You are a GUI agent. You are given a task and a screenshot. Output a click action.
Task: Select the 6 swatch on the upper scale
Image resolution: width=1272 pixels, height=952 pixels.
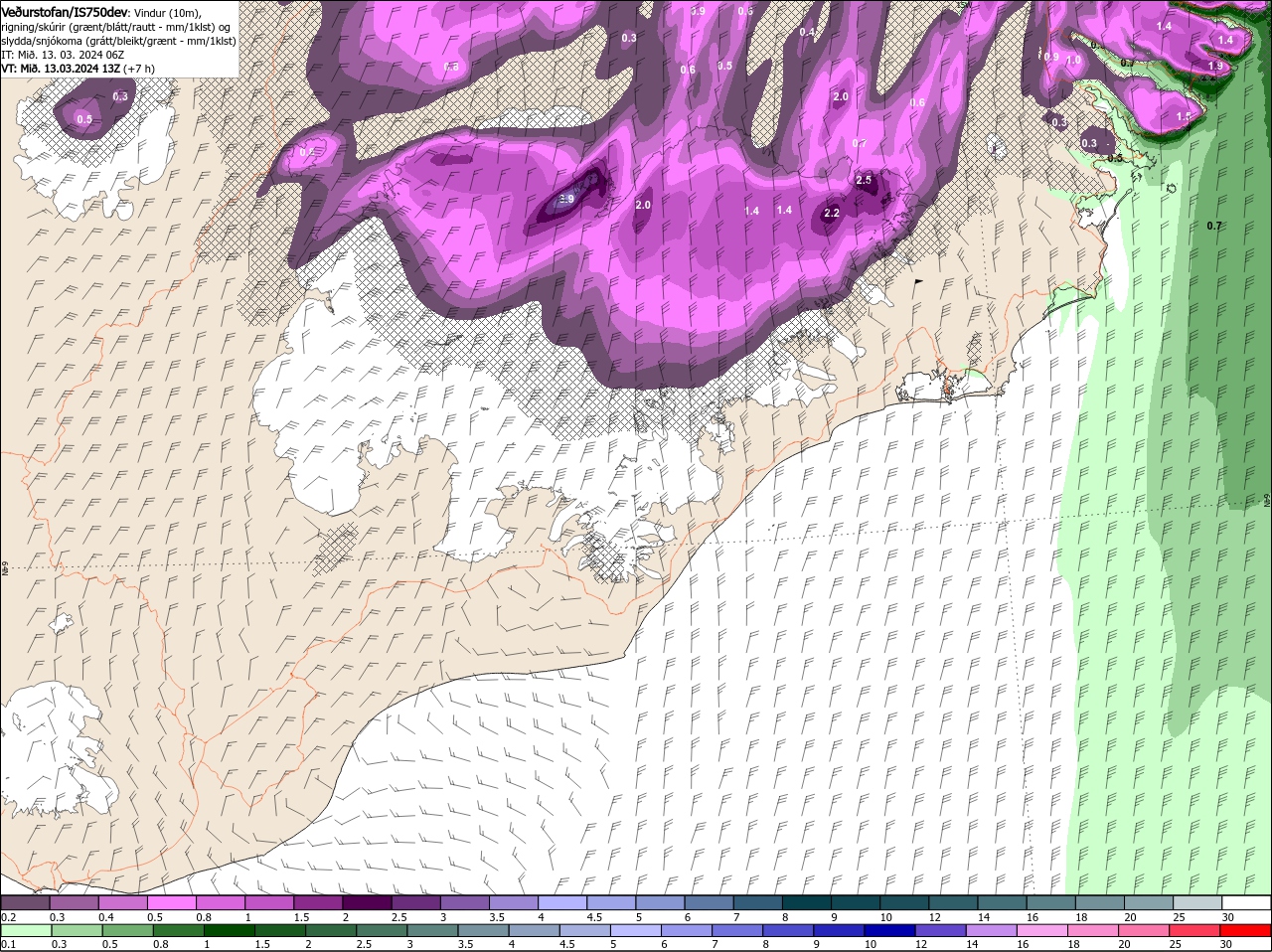click(709, 902)
